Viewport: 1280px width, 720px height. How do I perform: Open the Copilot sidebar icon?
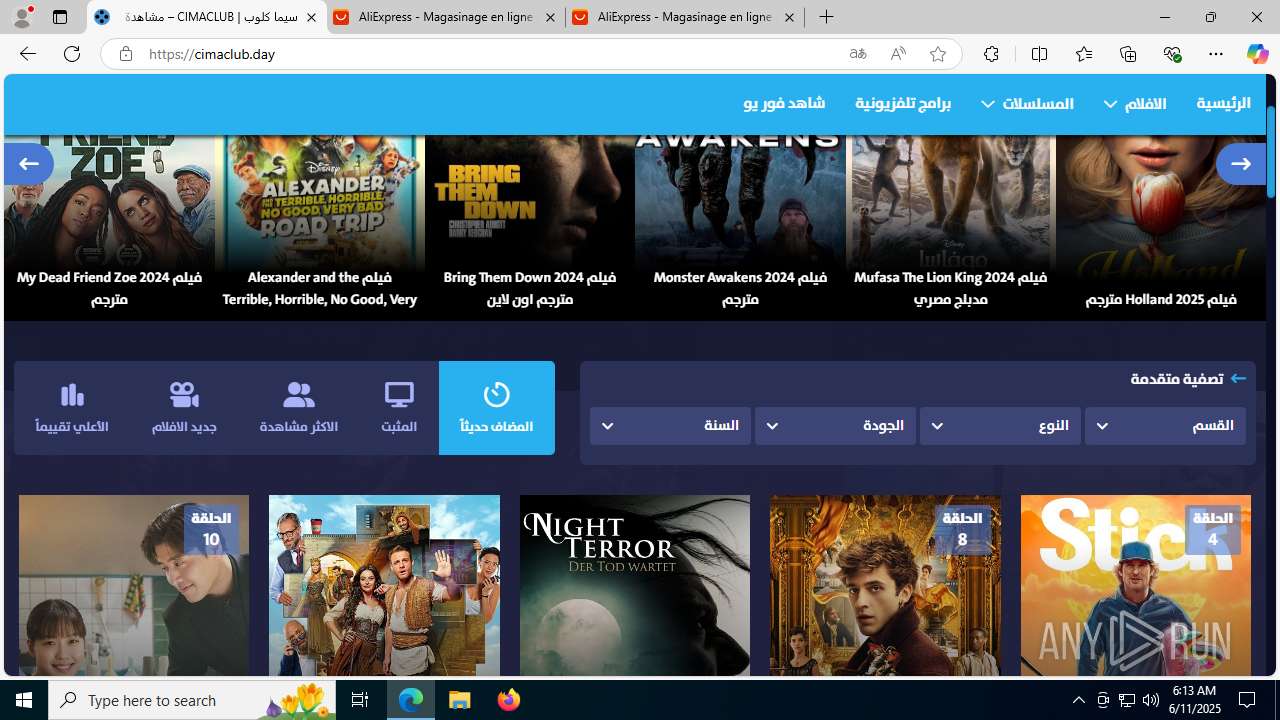pos(1257,54)
